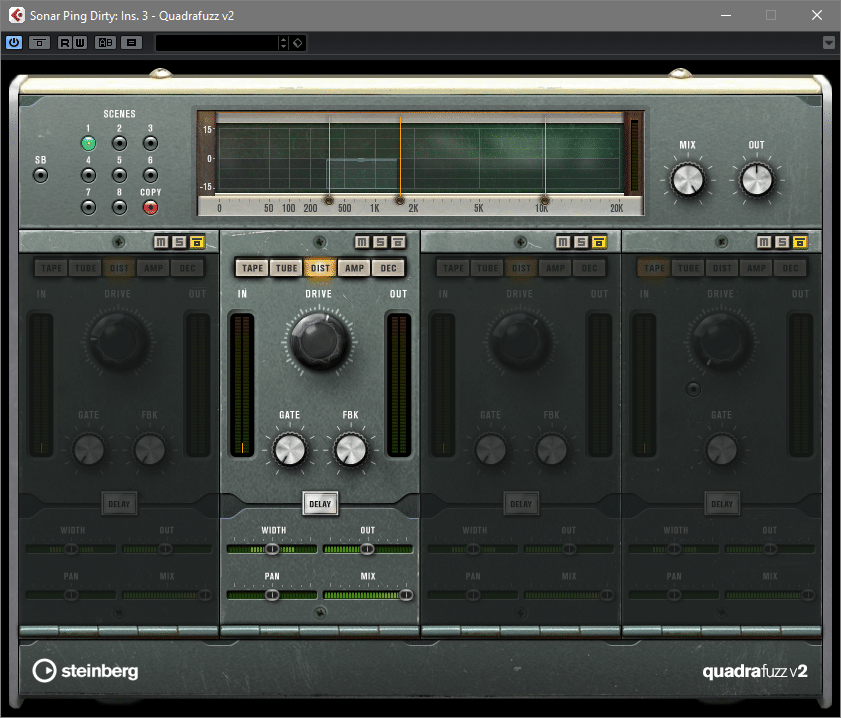Click band 2 FBK knob
This screenshot has height=718, width=841.
[x=350, y=449]
